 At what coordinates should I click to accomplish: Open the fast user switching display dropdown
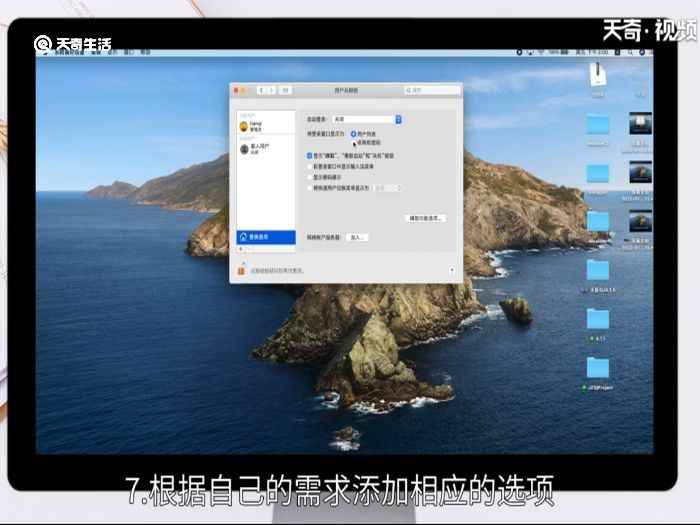[388, 188]
